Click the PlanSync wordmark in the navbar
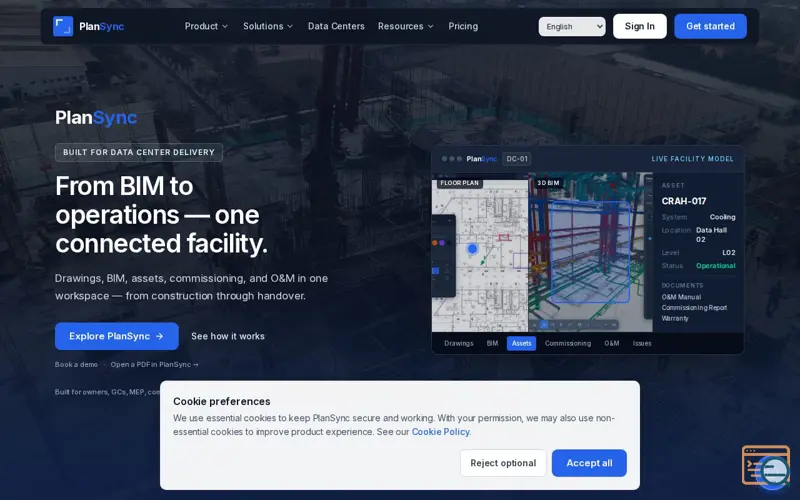The width and height of the screenshot is (800, 500). [102, 27]
